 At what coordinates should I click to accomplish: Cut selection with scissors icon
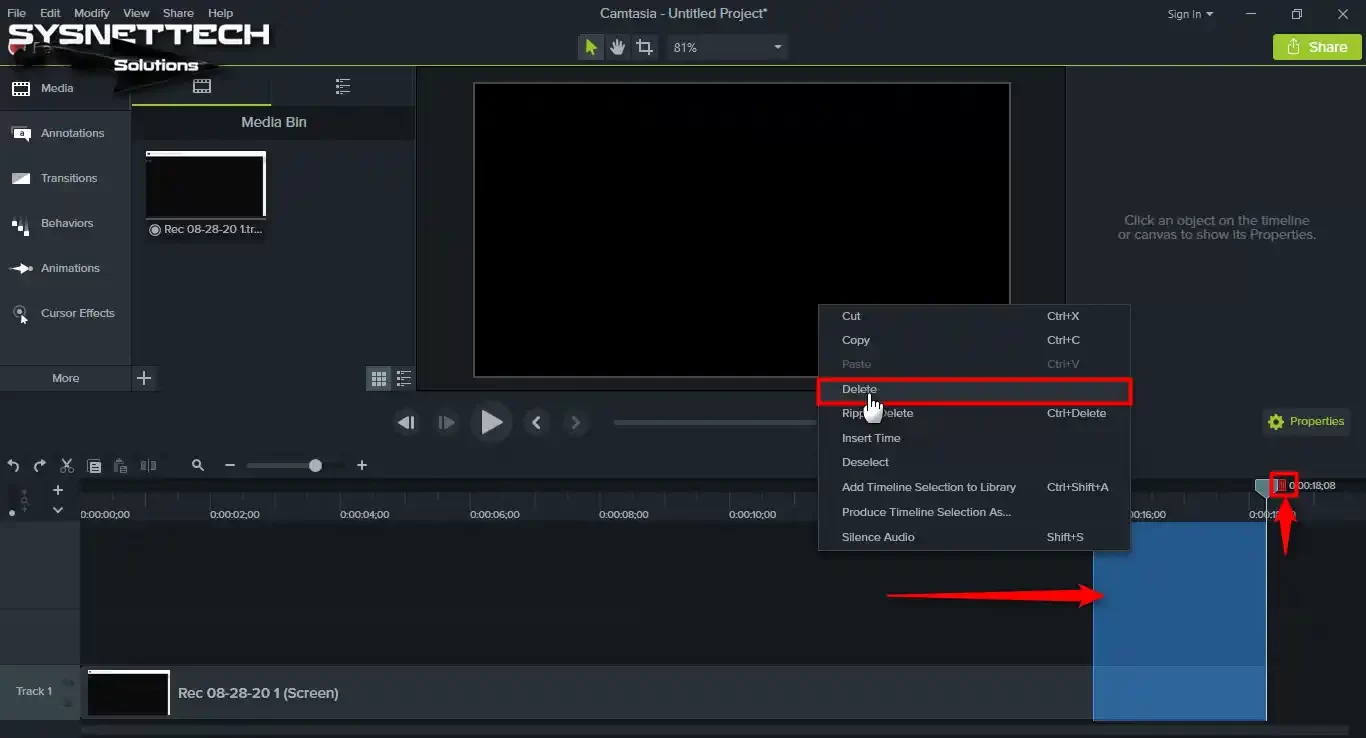[x=67, y=466]
